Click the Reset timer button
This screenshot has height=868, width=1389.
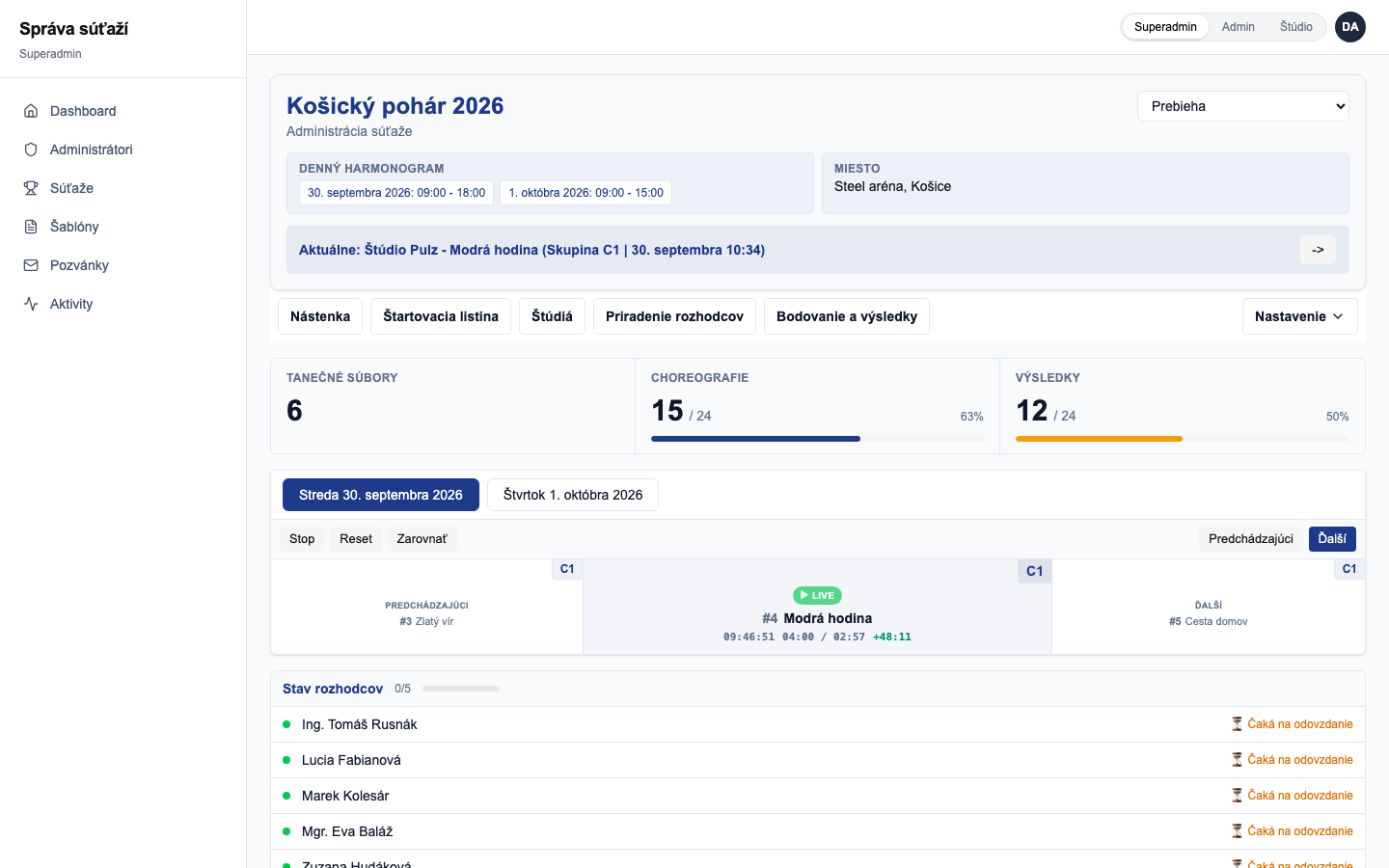tap(356, 539)
